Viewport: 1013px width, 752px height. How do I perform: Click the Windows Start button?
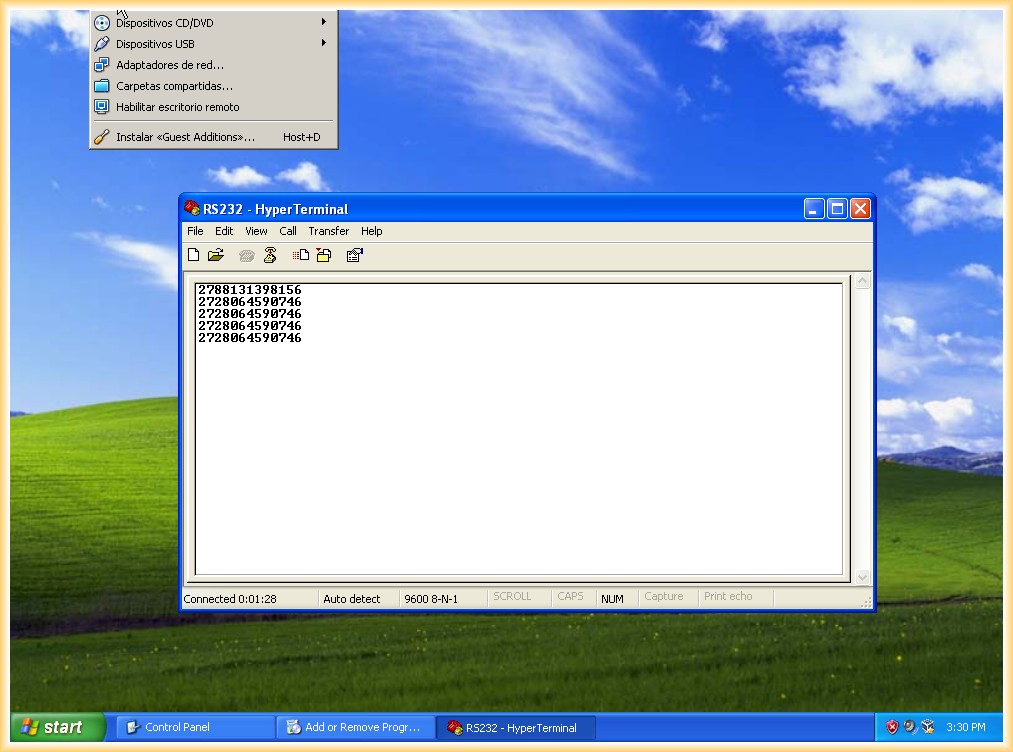(x=58, y=727)
